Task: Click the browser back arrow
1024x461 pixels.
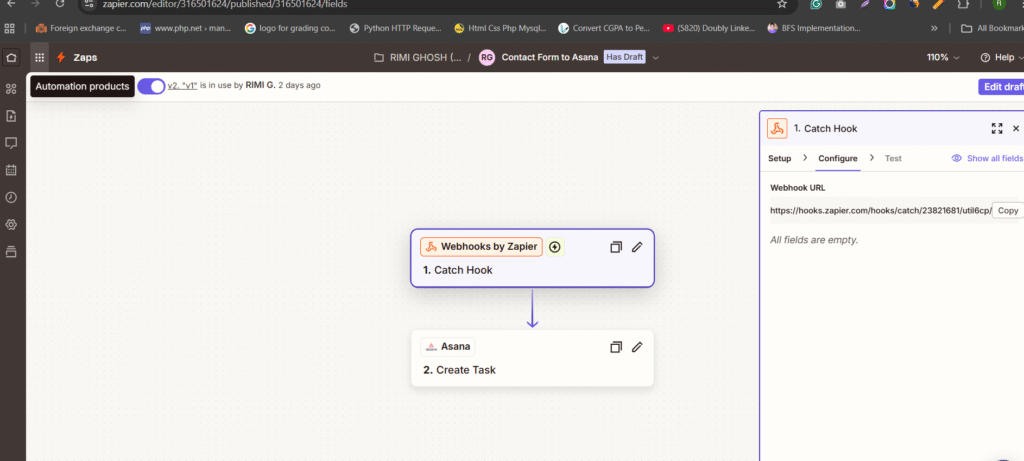Action: [10, 3]
